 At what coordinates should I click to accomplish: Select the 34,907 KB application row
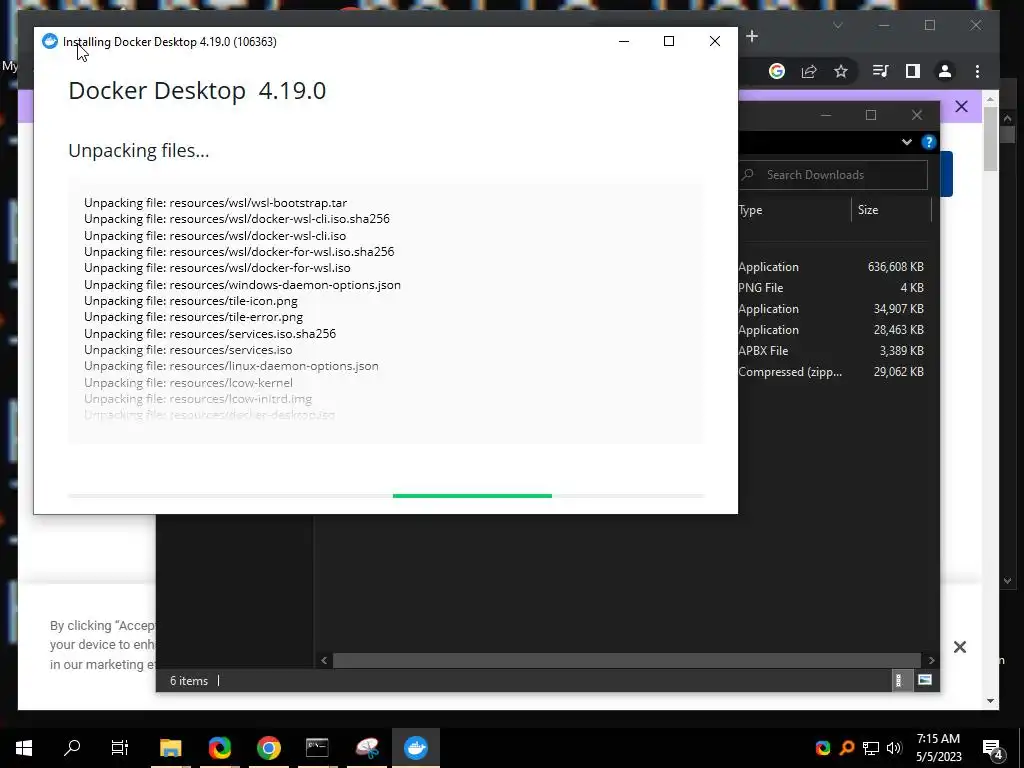coord(831,308)
